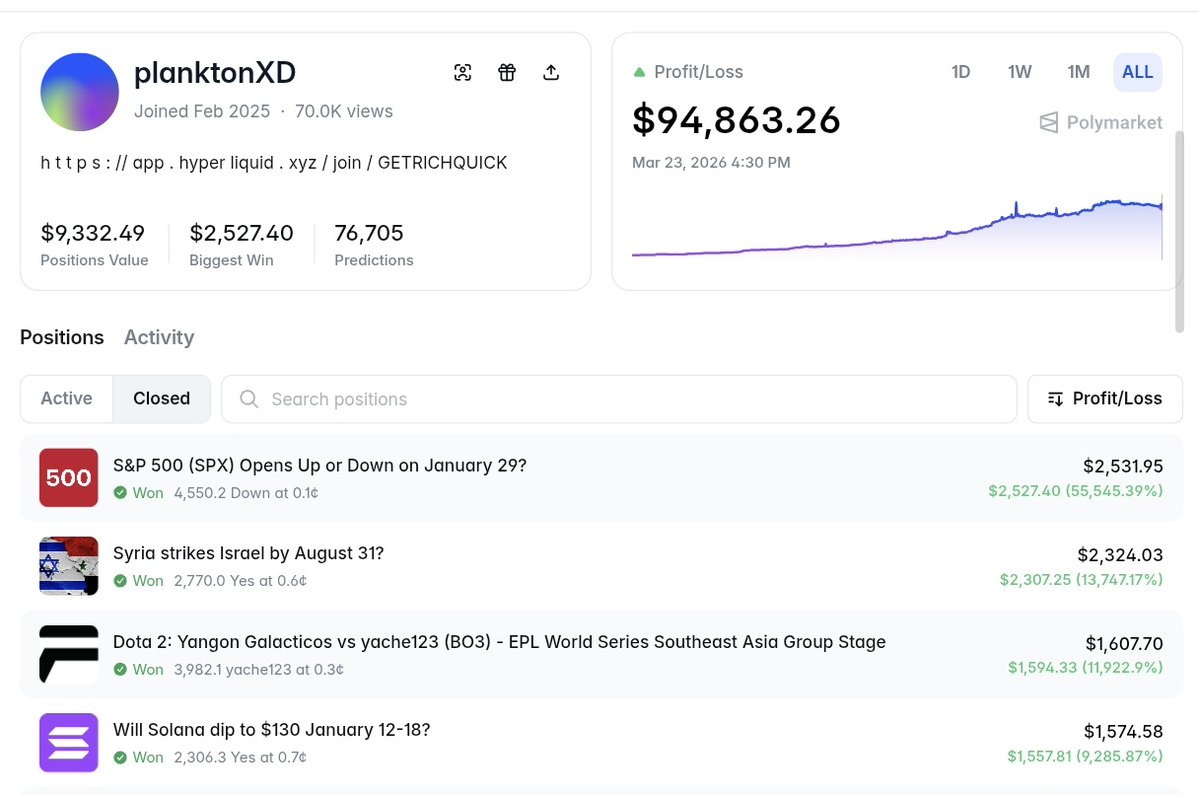This screenshot has width=1199, height=795.
Task: Click the green up-triangle beside Profit/Loss
Action: (639, 73)
